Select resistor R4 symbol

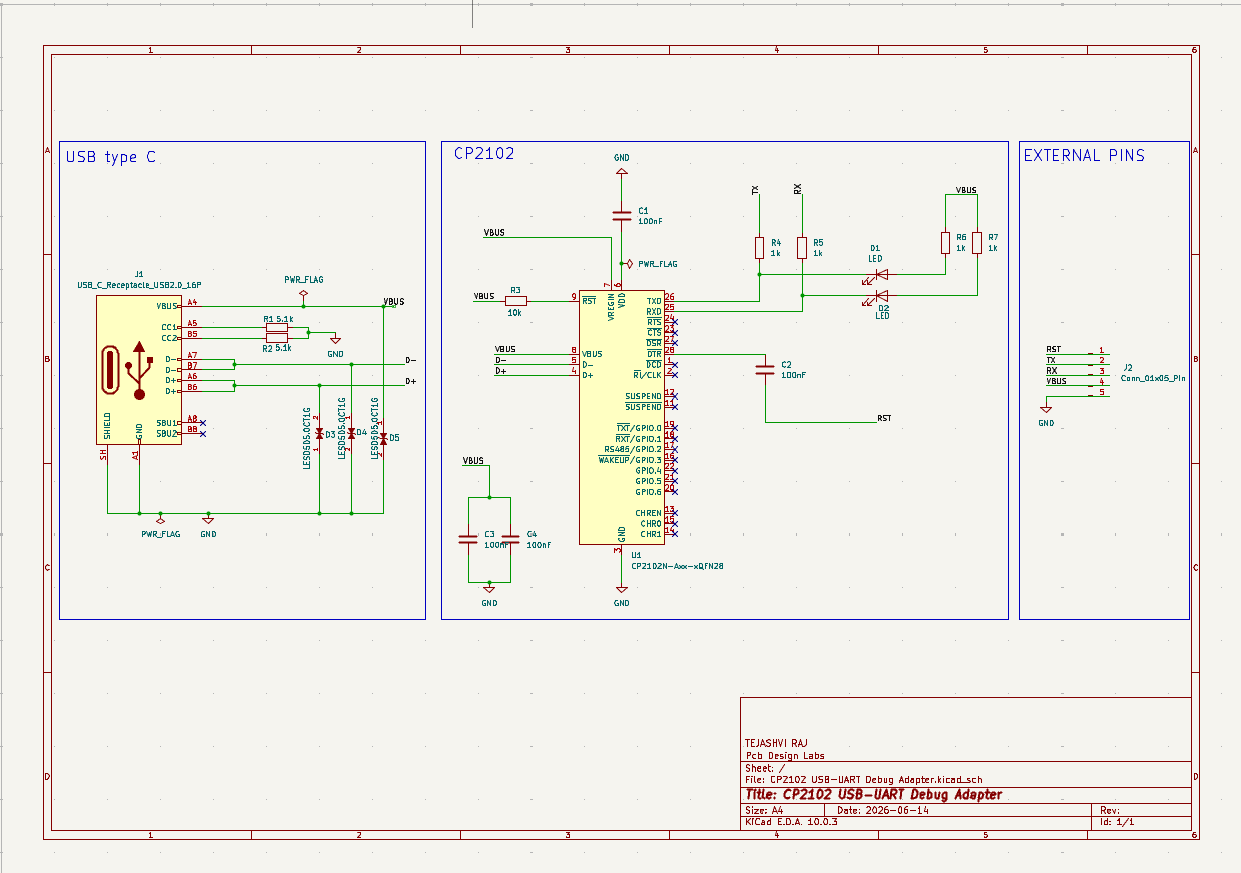pyautogui.click(x=759, y=247)
